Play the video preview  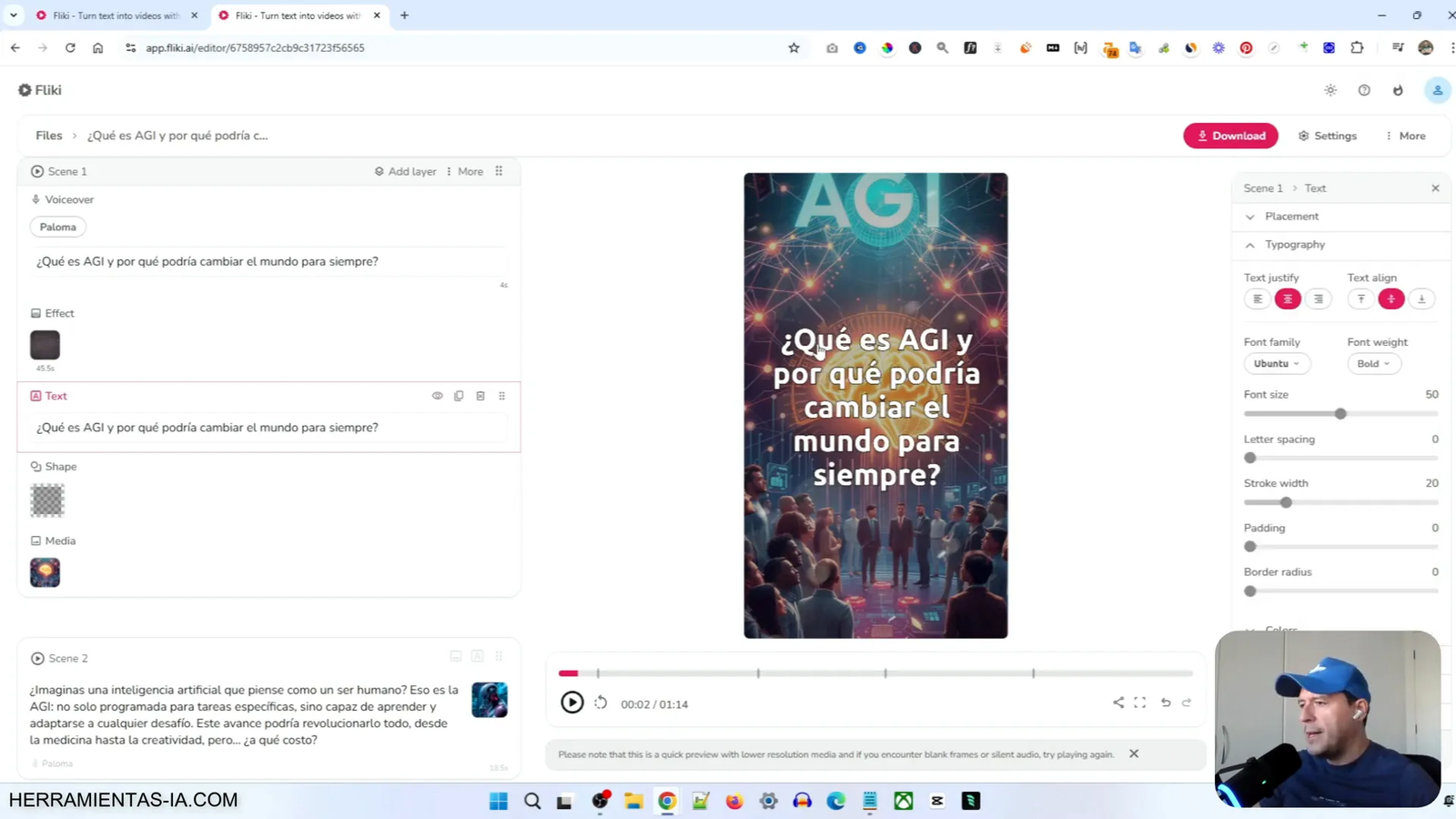point(571,703)
